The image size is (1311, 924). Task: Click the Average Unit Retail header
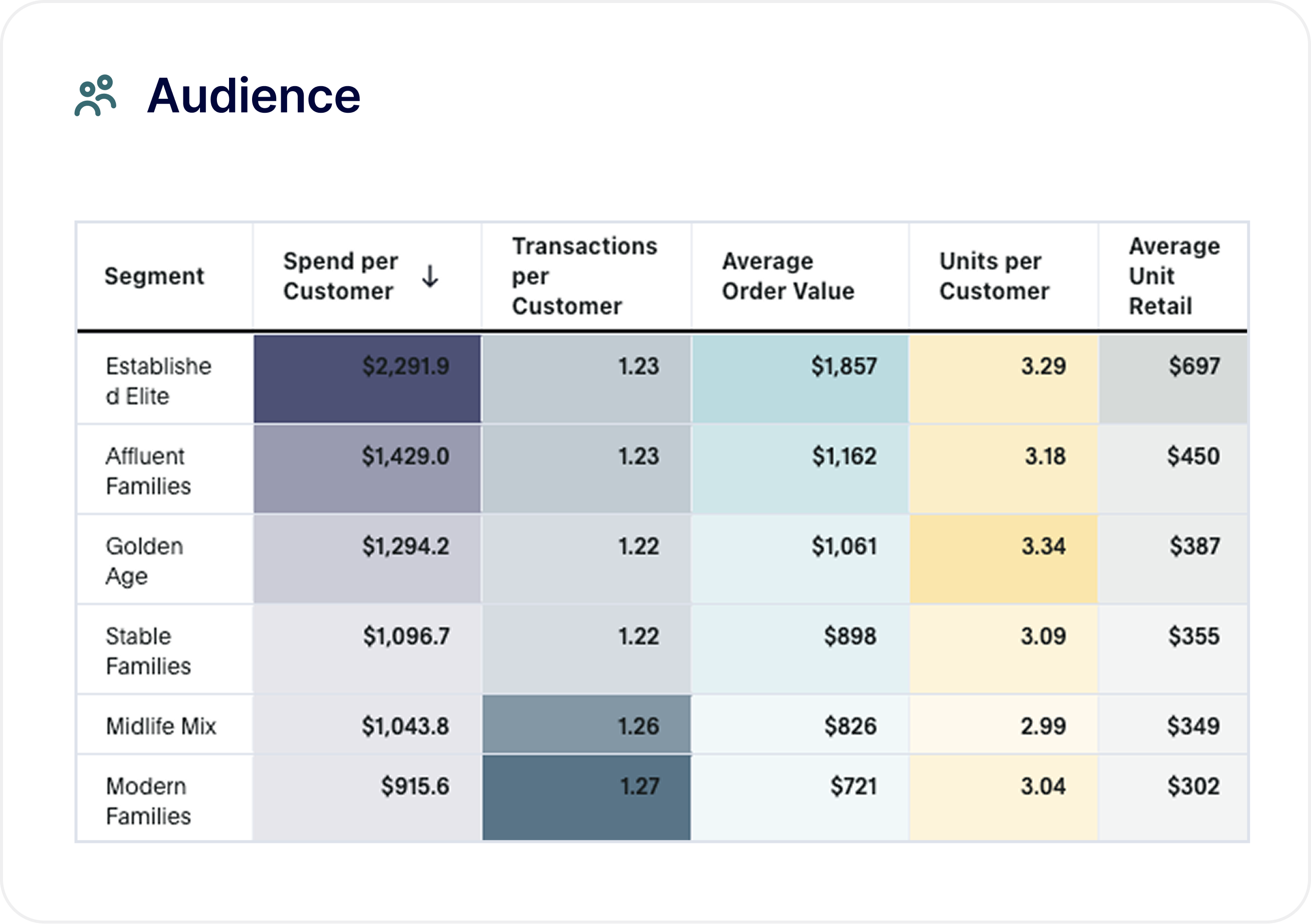pos(1173,277)
